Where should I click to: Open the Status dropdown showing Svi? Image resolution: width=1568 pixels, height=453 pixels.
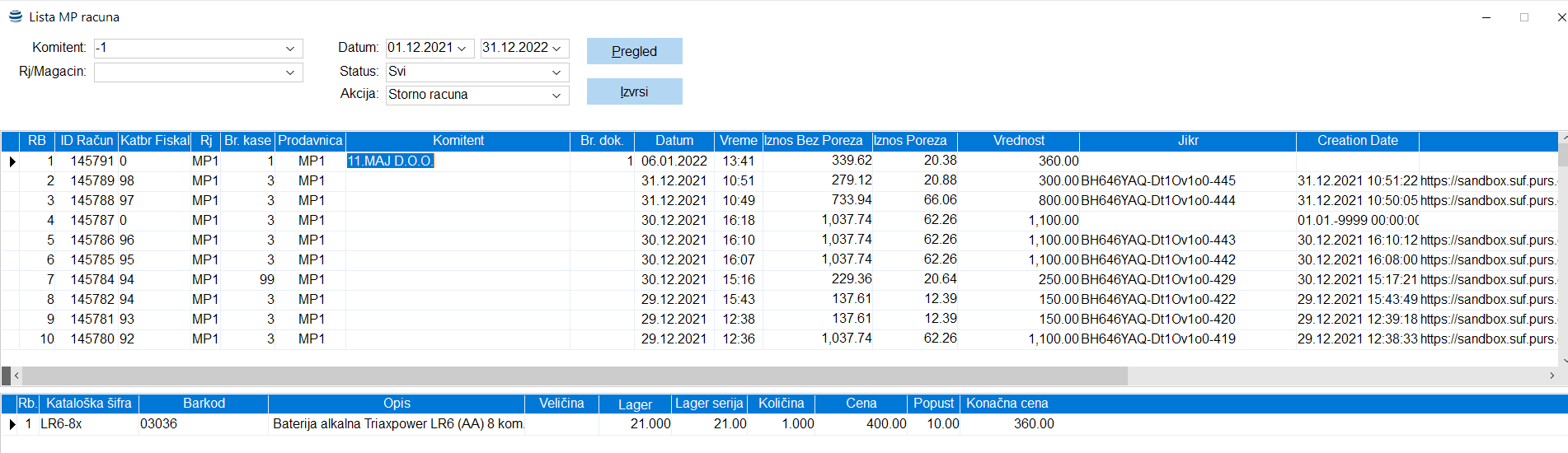click(556, 72)
